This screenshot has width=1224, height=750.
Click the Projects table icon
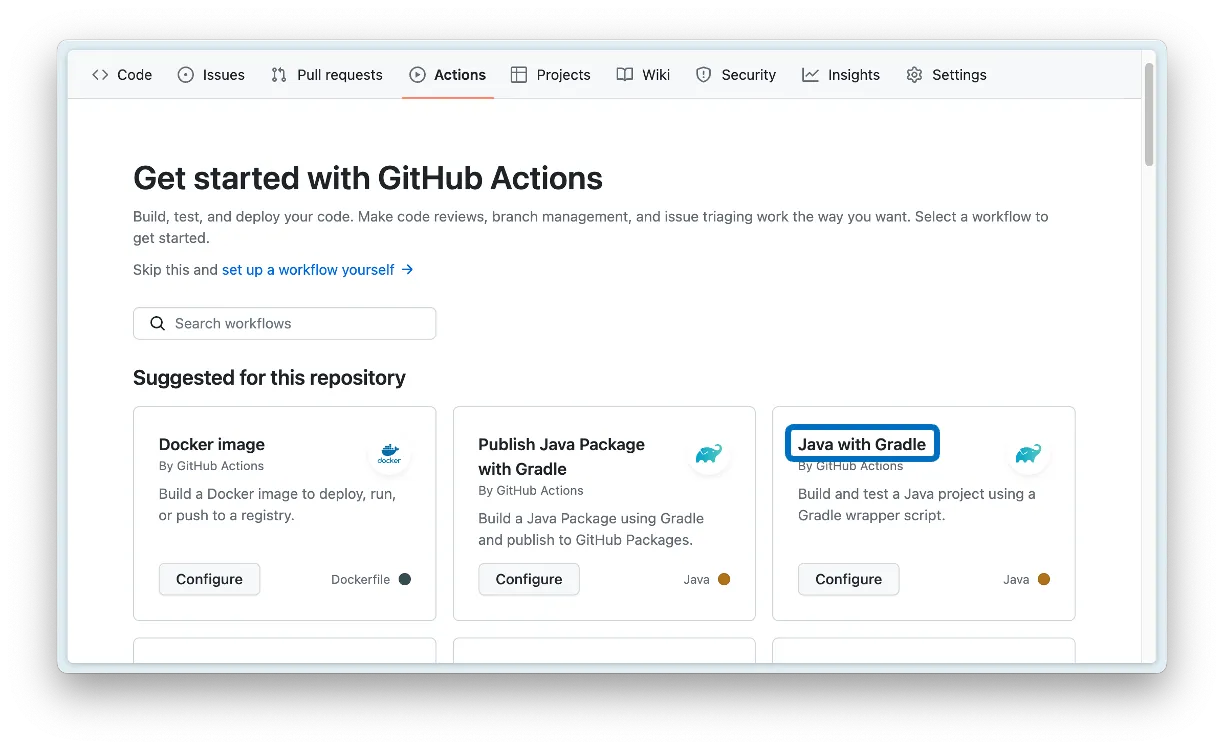(x=519, y=75)
